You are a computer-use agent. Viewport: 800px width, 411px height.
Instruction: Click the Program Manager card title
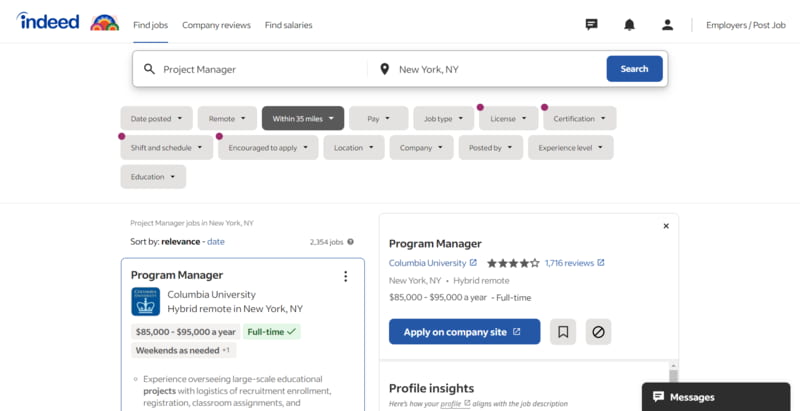point(177,275)
